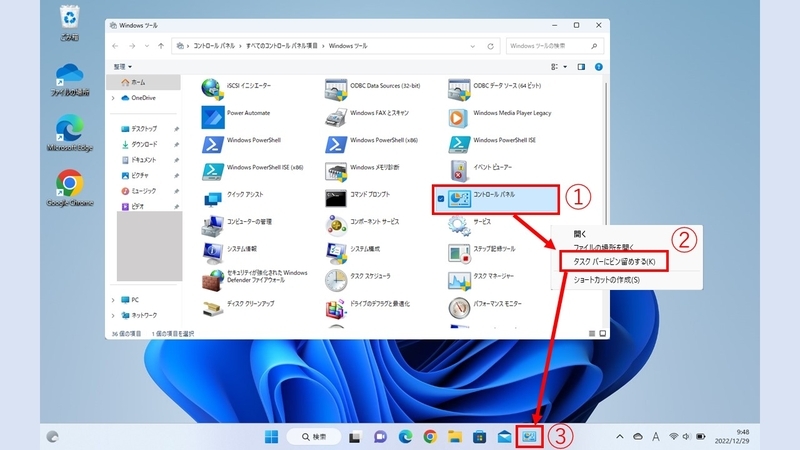Open システム情報

(229, 252)
